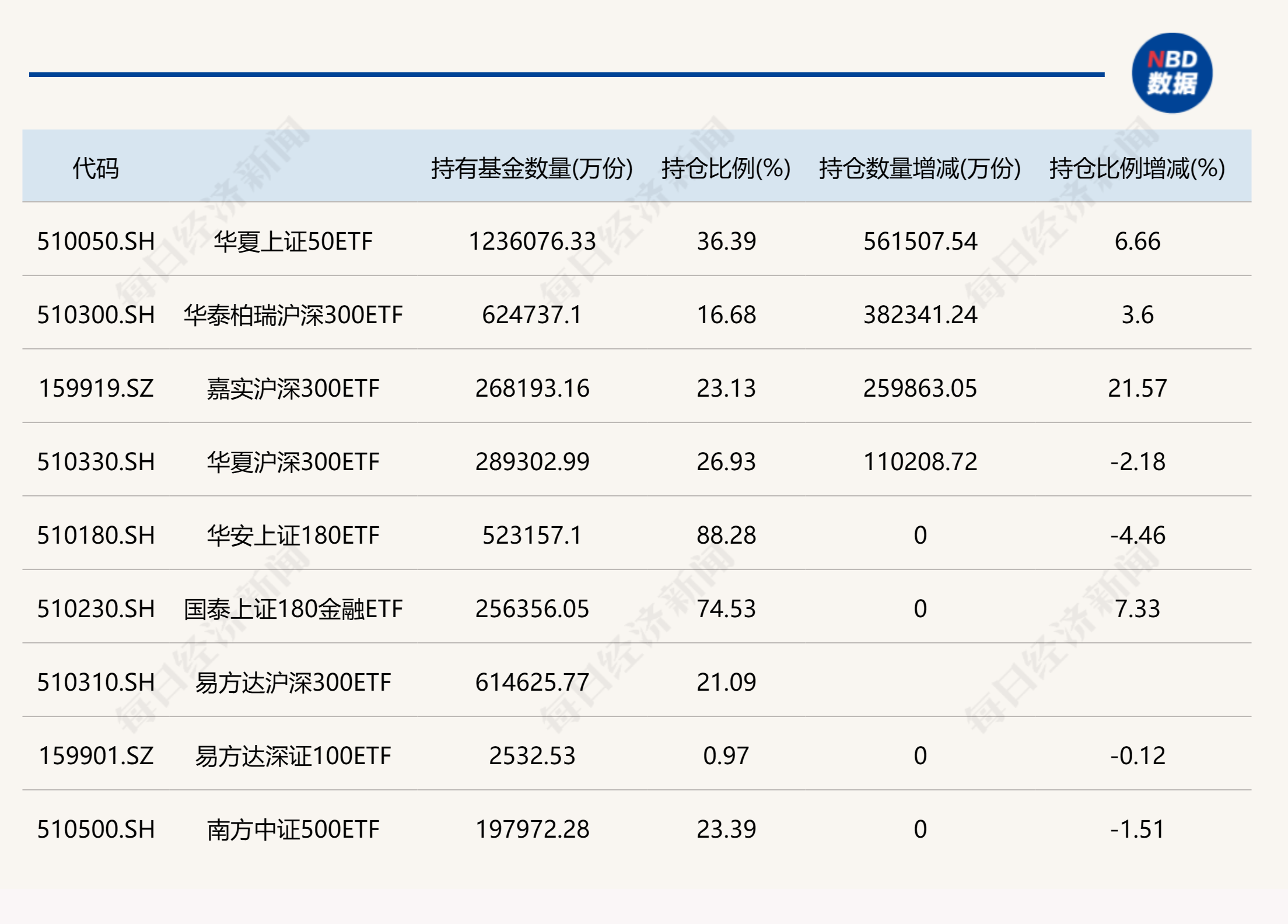Click the code 510230.SH
This screenshot has height=924, width=1288.
96,608
